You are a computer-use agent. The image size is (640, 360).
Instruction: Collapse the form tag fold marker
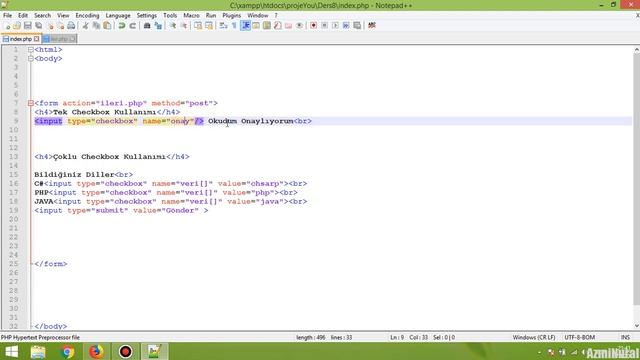click(31, 103)
